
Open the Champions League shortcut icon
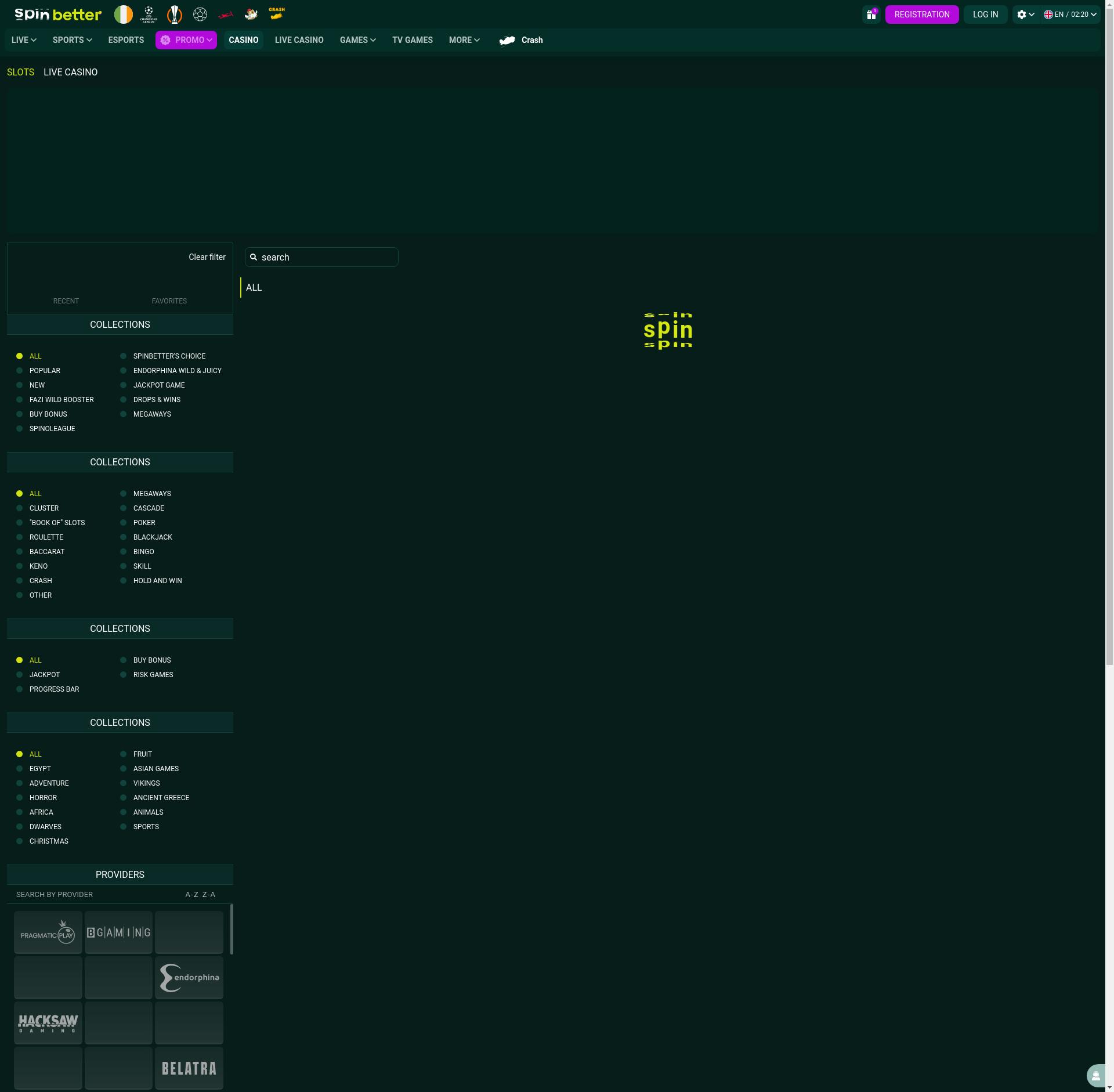[x=149, y=15]
